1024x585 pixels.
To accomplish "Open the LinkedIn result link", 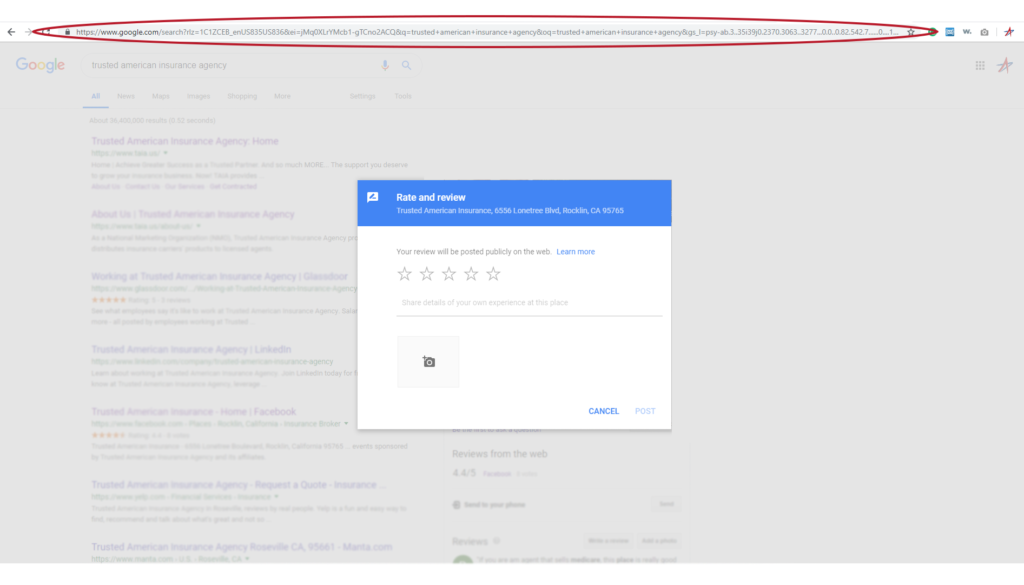I will tap(191, 349).
